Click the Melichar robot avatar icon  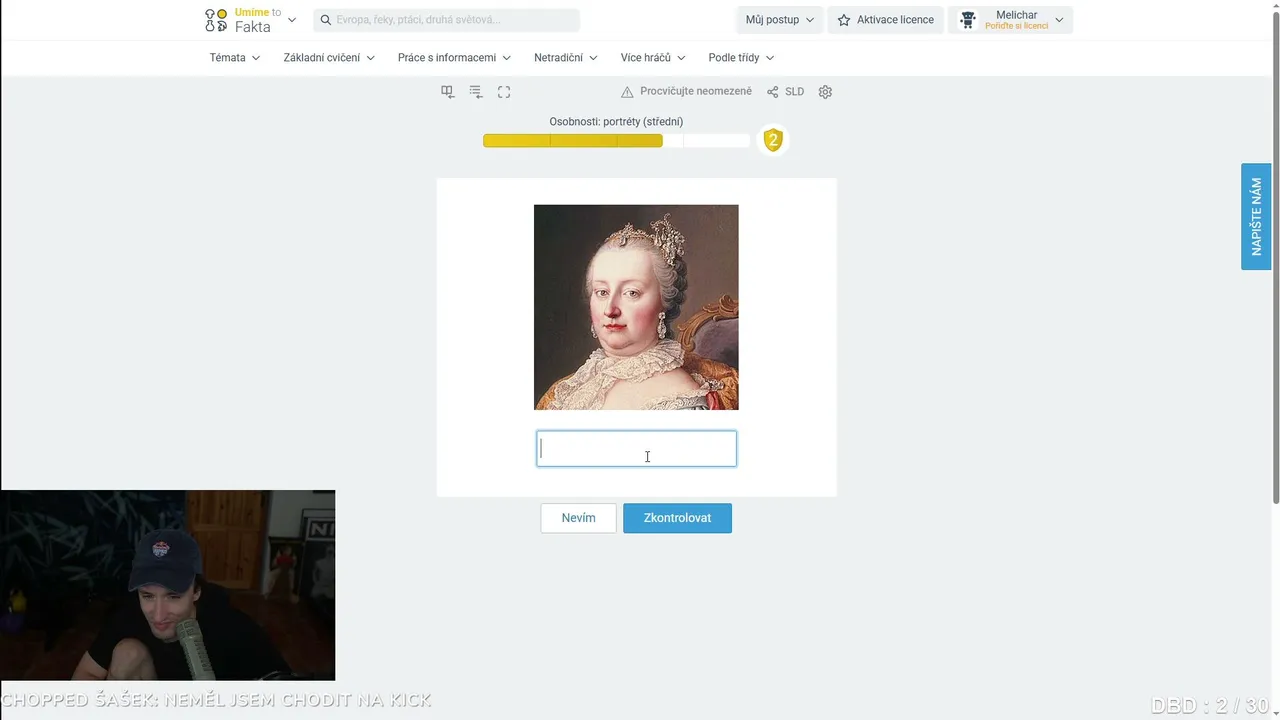[967, 20]
